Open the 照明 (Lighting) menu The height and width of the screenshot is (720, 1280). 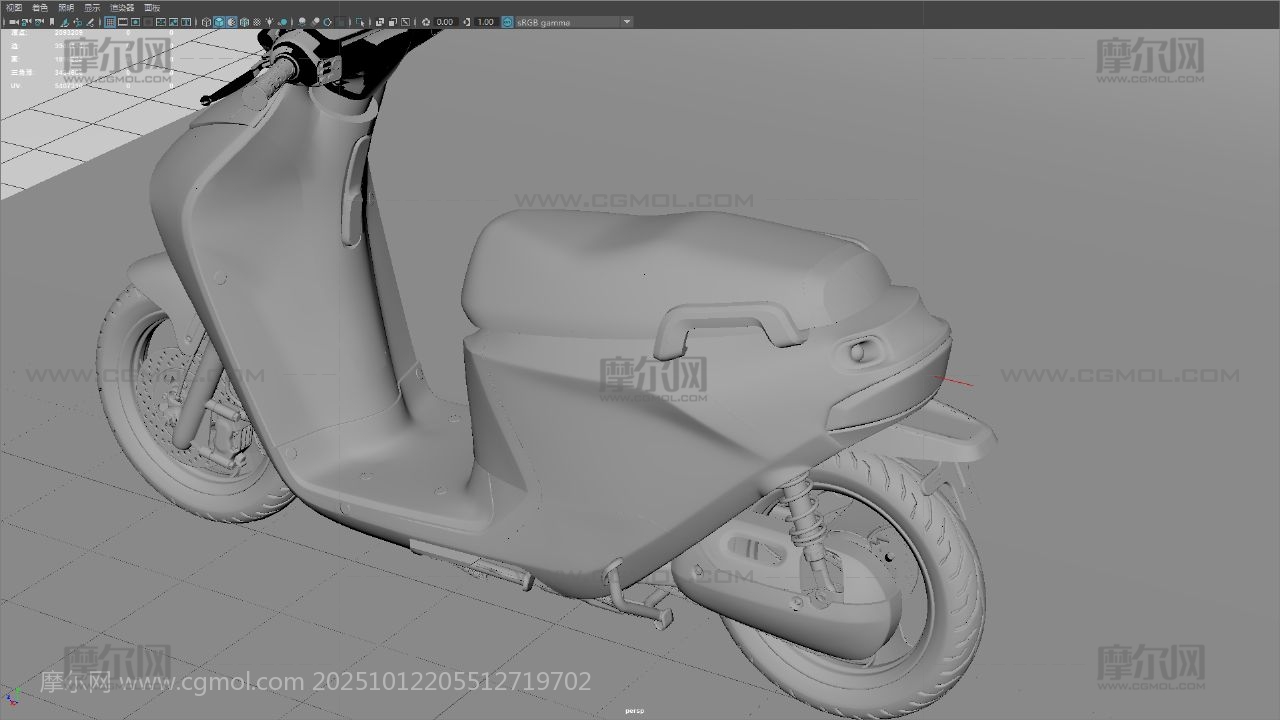66,7
